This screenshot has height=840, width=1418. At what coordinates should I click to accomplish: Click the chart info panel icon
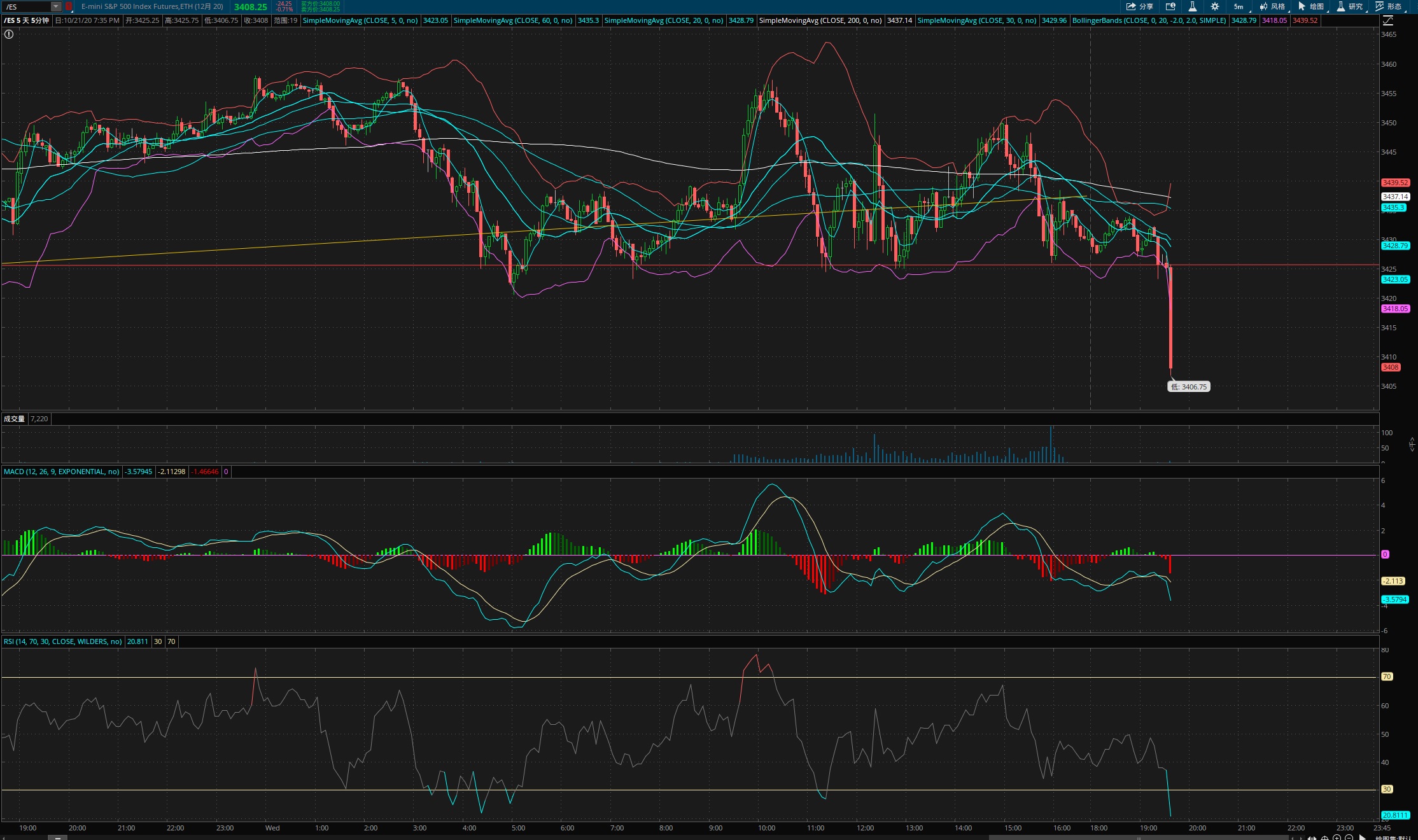[1170, 6]
